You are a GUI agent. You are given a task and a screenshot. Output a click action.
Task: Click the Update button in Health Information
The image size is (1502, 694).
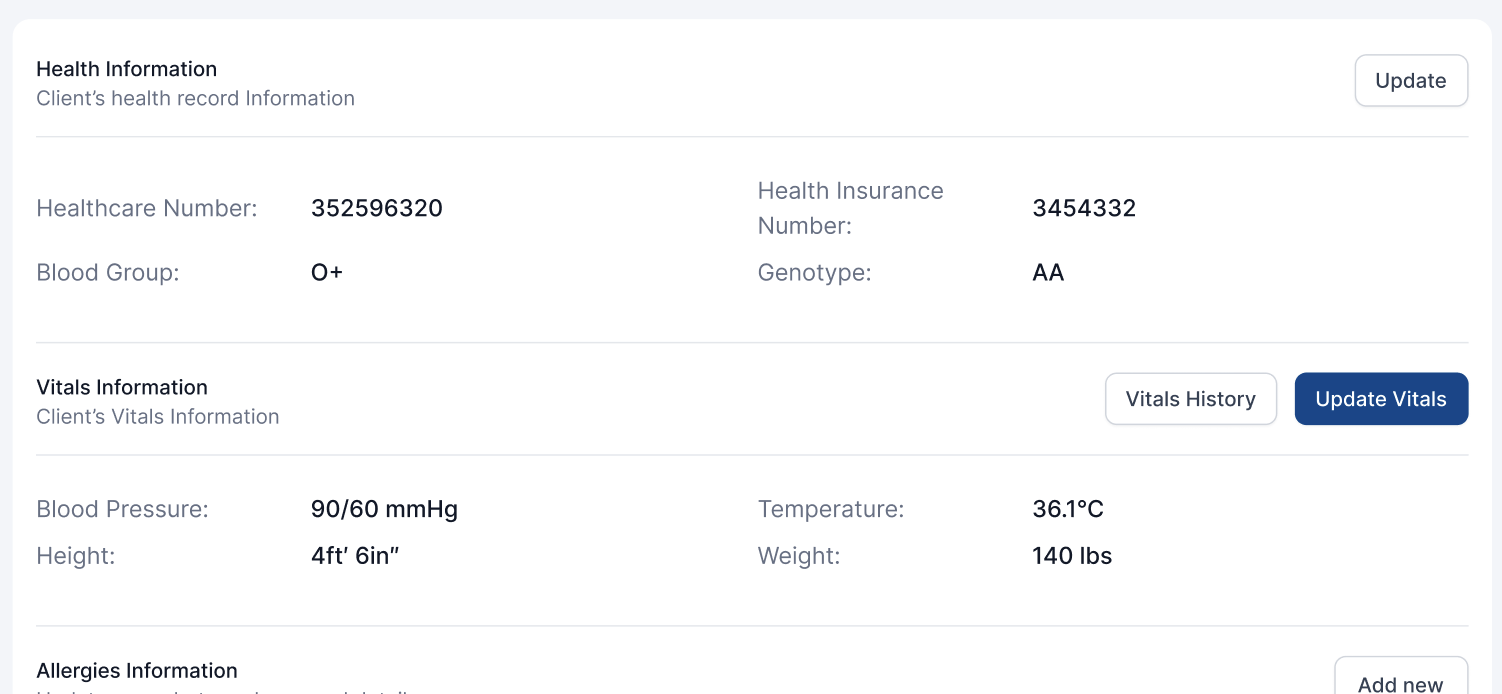click(x=1410, y=81)
